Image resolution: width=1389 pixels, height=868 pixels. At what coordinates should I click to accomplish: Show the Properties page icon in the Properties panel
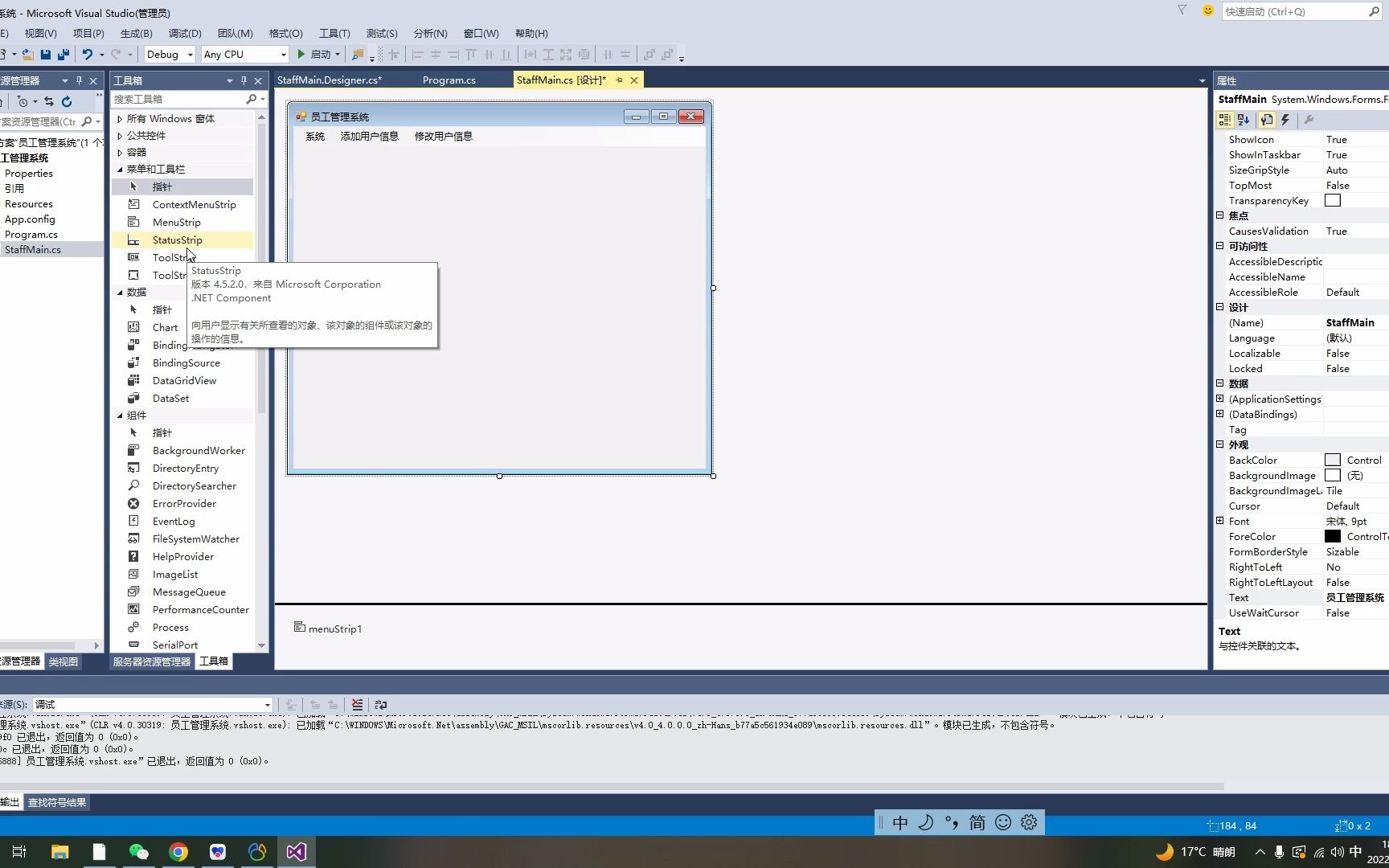[x=1267, y=120]
